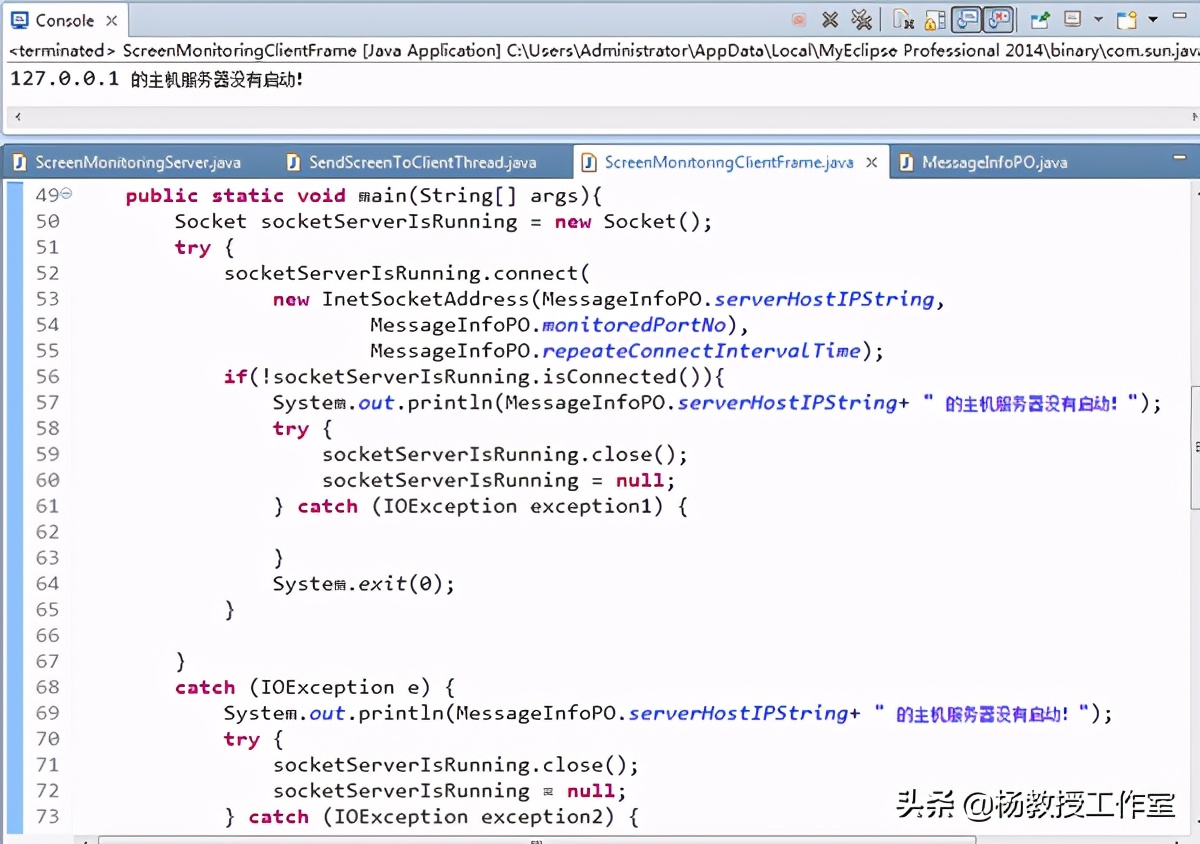Click 'serverHostIPString' on line 57
The image size is (1200, 844).
pos(787,403)
